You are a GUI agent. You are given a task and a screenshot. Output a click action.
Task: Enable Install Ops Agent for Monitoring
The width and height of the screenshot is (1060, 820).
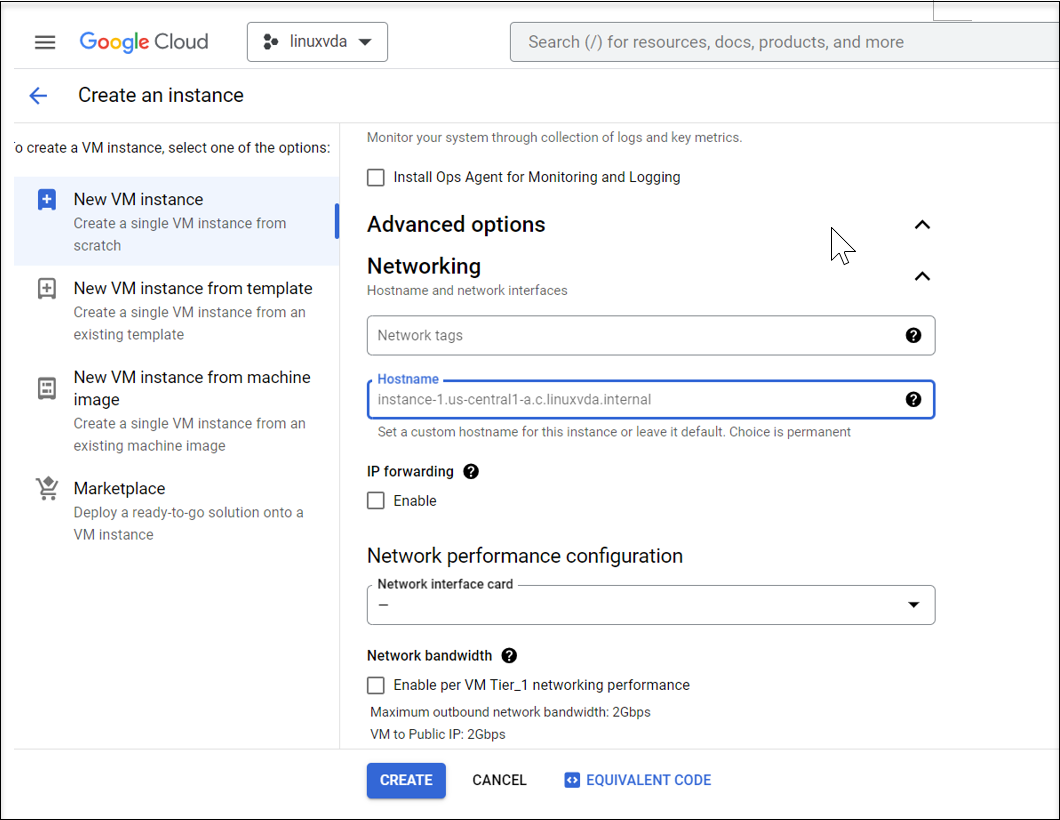[x=375, y=177]
